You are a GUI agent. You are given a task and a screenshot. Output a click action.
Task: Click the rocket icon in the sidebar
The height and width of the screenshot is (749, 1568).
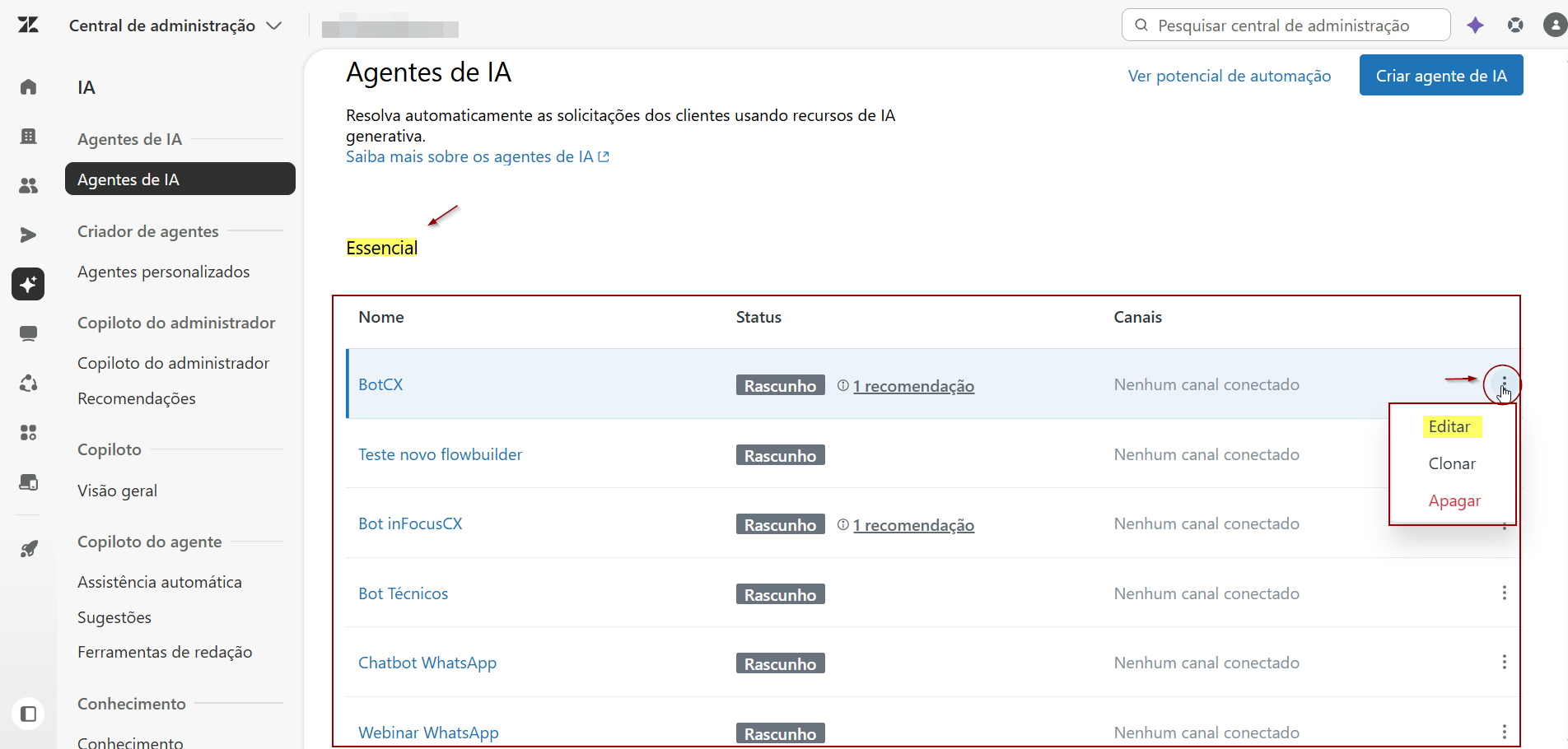pos(28,549)
